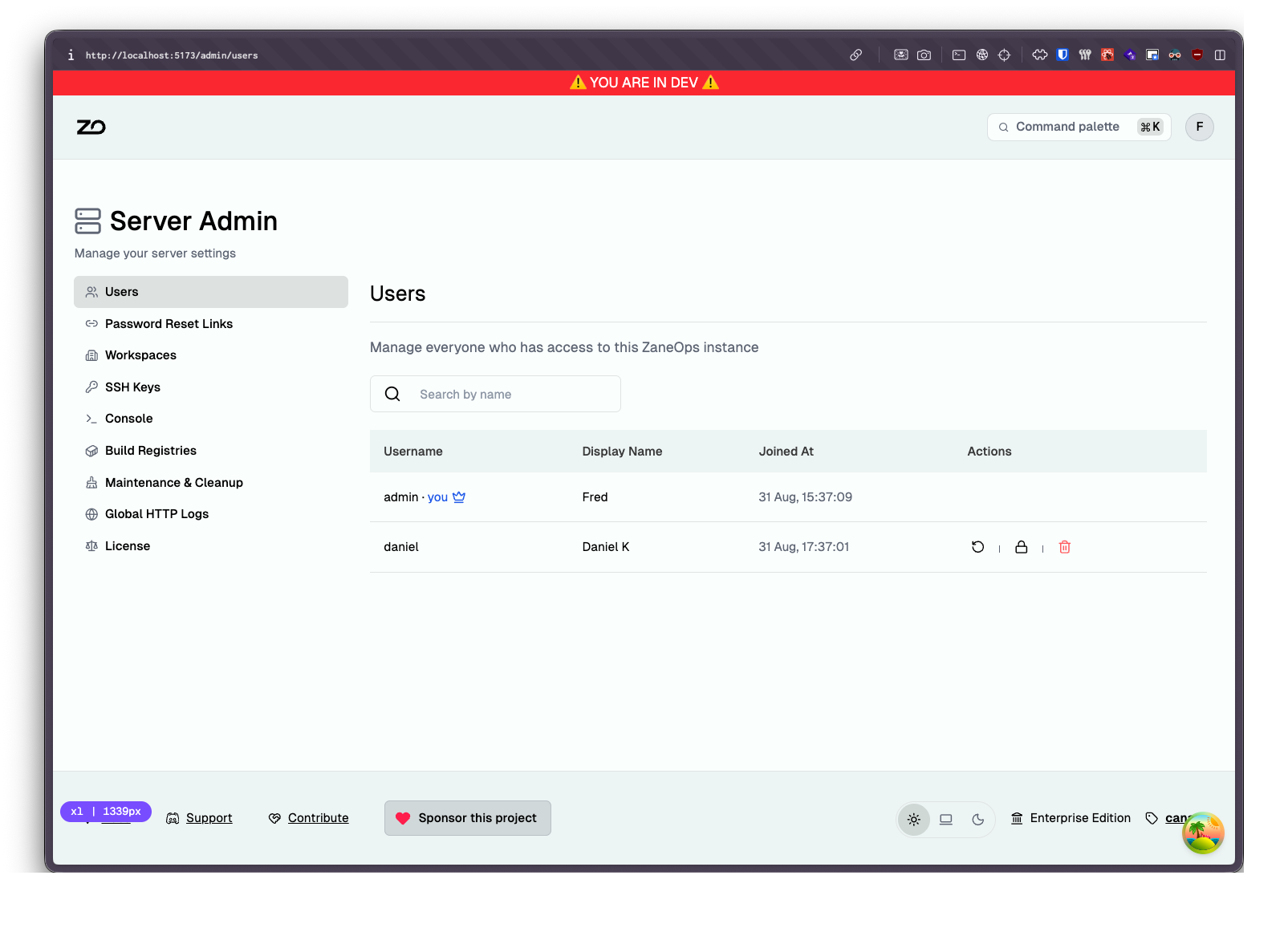Click the three-keys extension icon
Screen dimensions: 1288x932
1085,55
